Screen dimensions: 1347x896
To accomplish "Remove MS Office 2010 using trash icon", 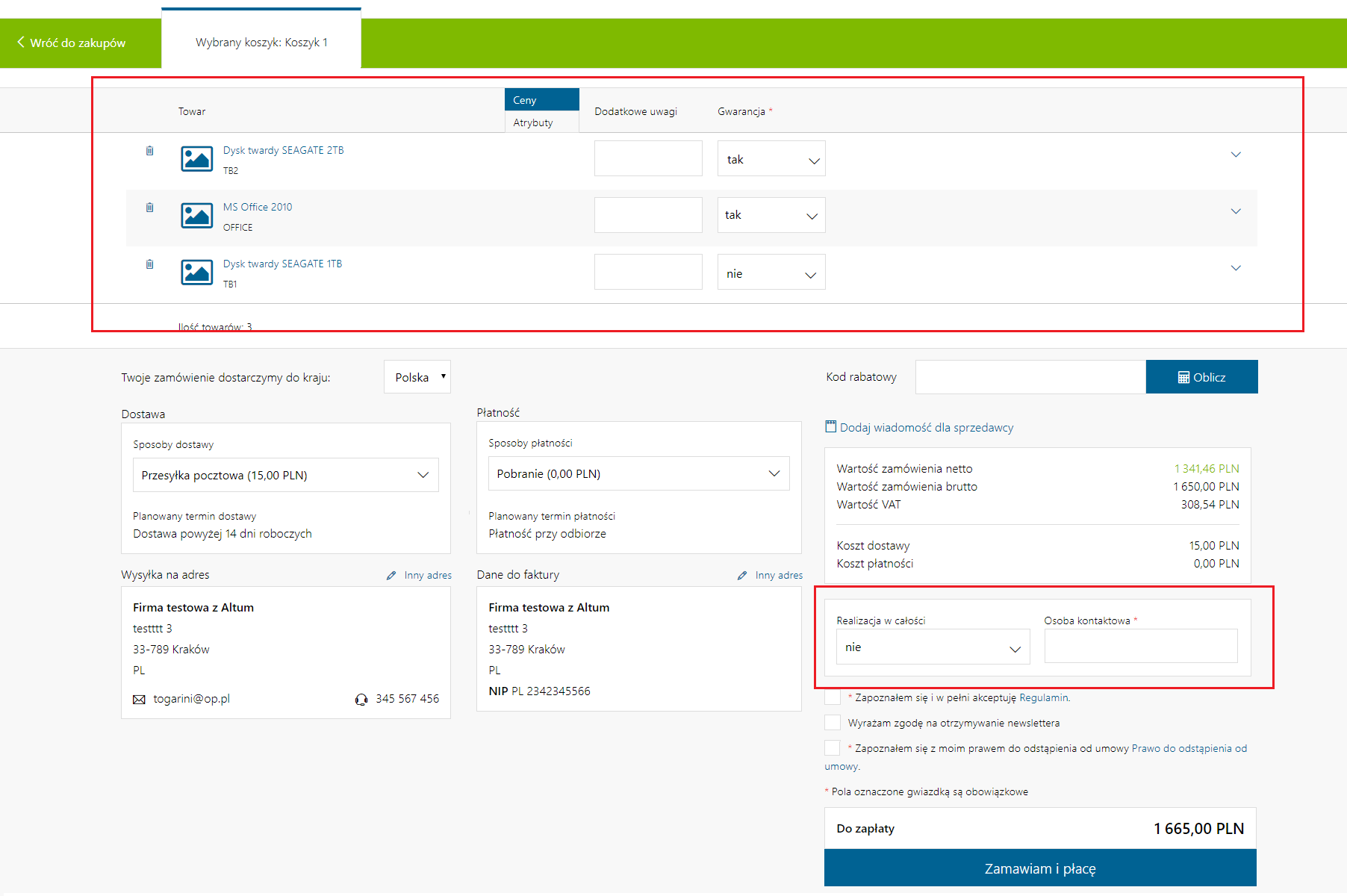I will tap(149, 208).
